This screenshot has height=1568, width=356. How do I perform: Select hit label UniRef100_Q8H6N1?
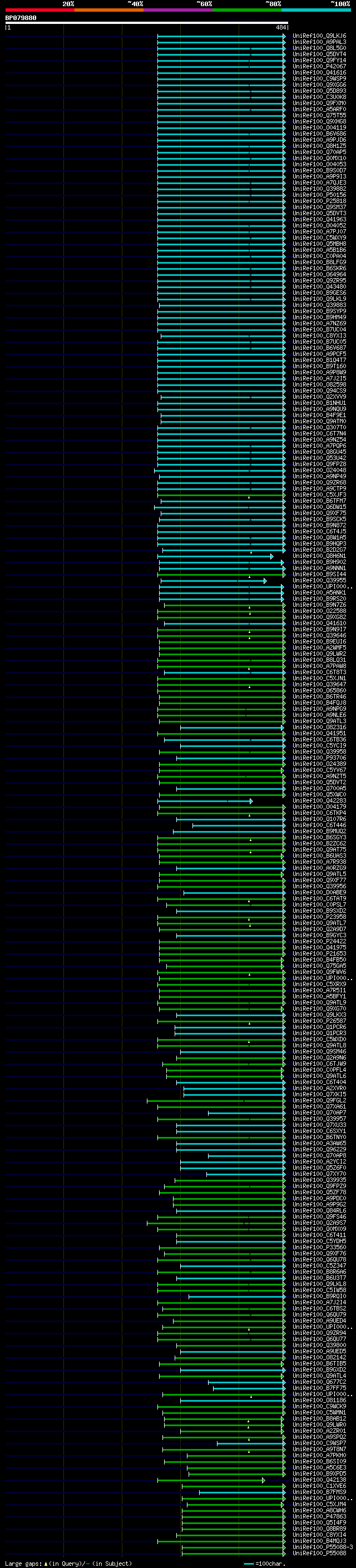point(319,556)
